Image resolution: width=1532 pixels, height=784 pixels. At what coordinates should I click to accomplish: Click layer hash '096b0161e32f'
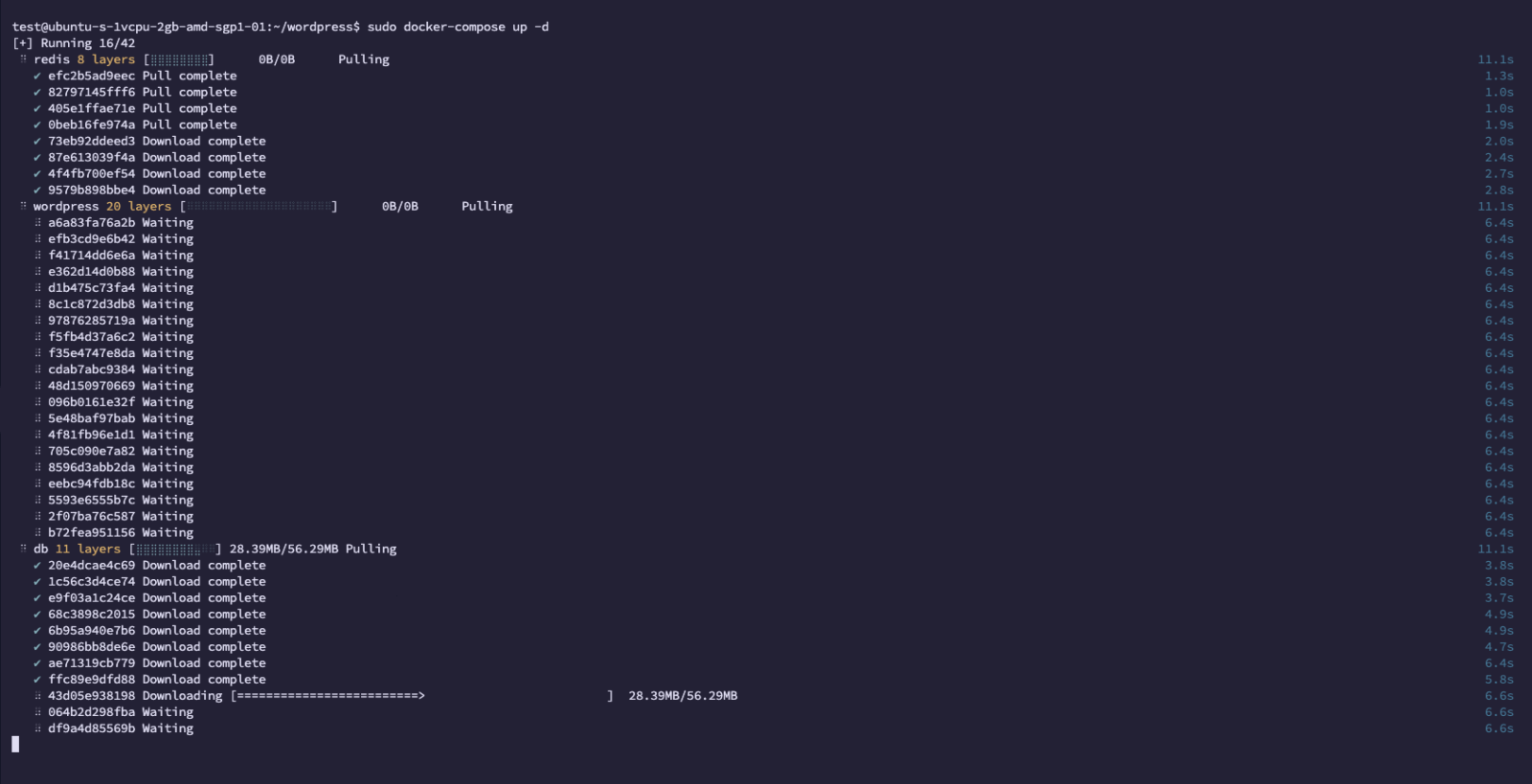(92, 402)
